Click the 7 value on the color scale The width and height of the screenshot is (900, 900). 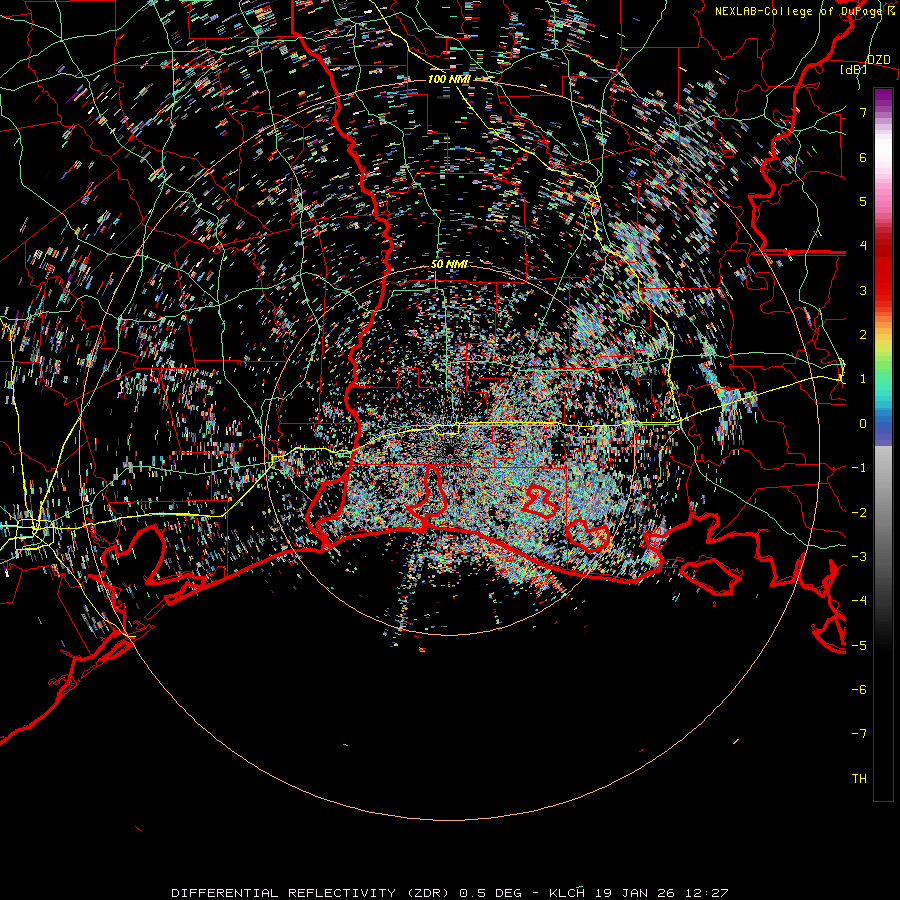coord(863,112)
